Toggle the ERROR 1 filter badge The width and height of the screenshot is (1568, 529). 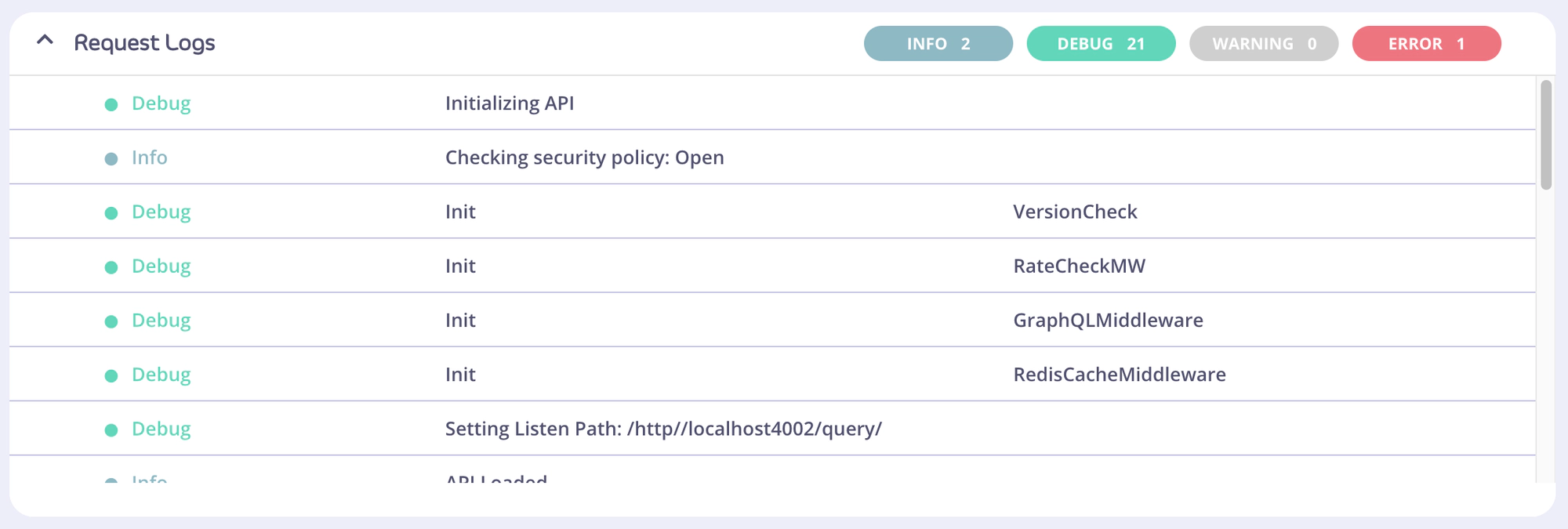1426,44
